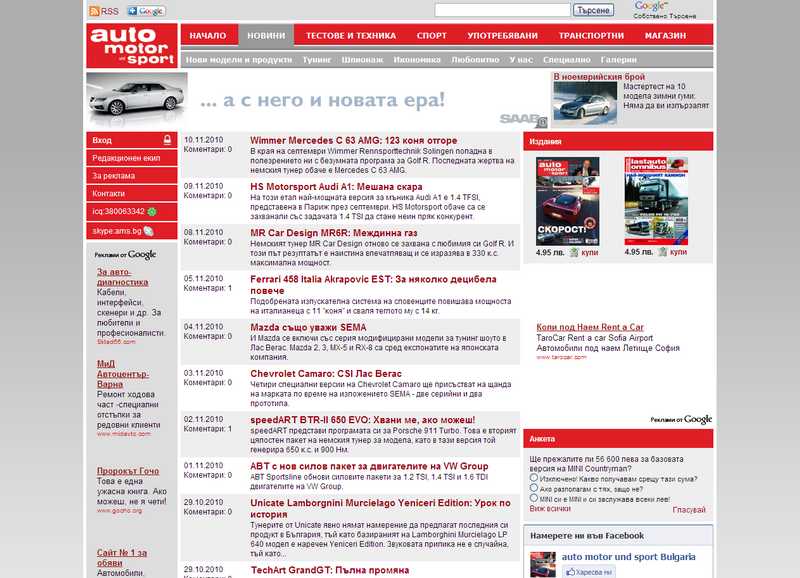Screen dimensions: 800x578
Task: Click the Пророкът Гочо ad link
Action: (128, 471)
